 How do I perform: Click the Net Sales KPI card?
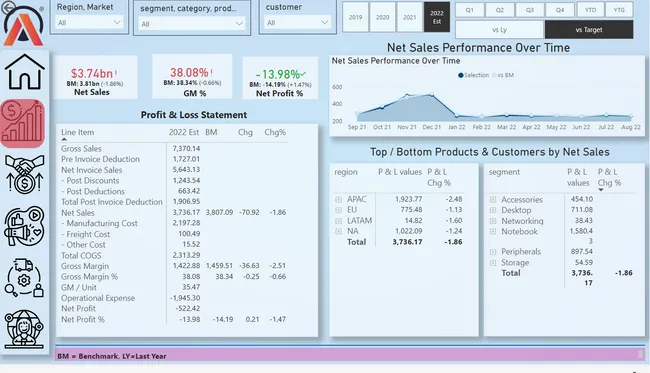coord(95,78)
